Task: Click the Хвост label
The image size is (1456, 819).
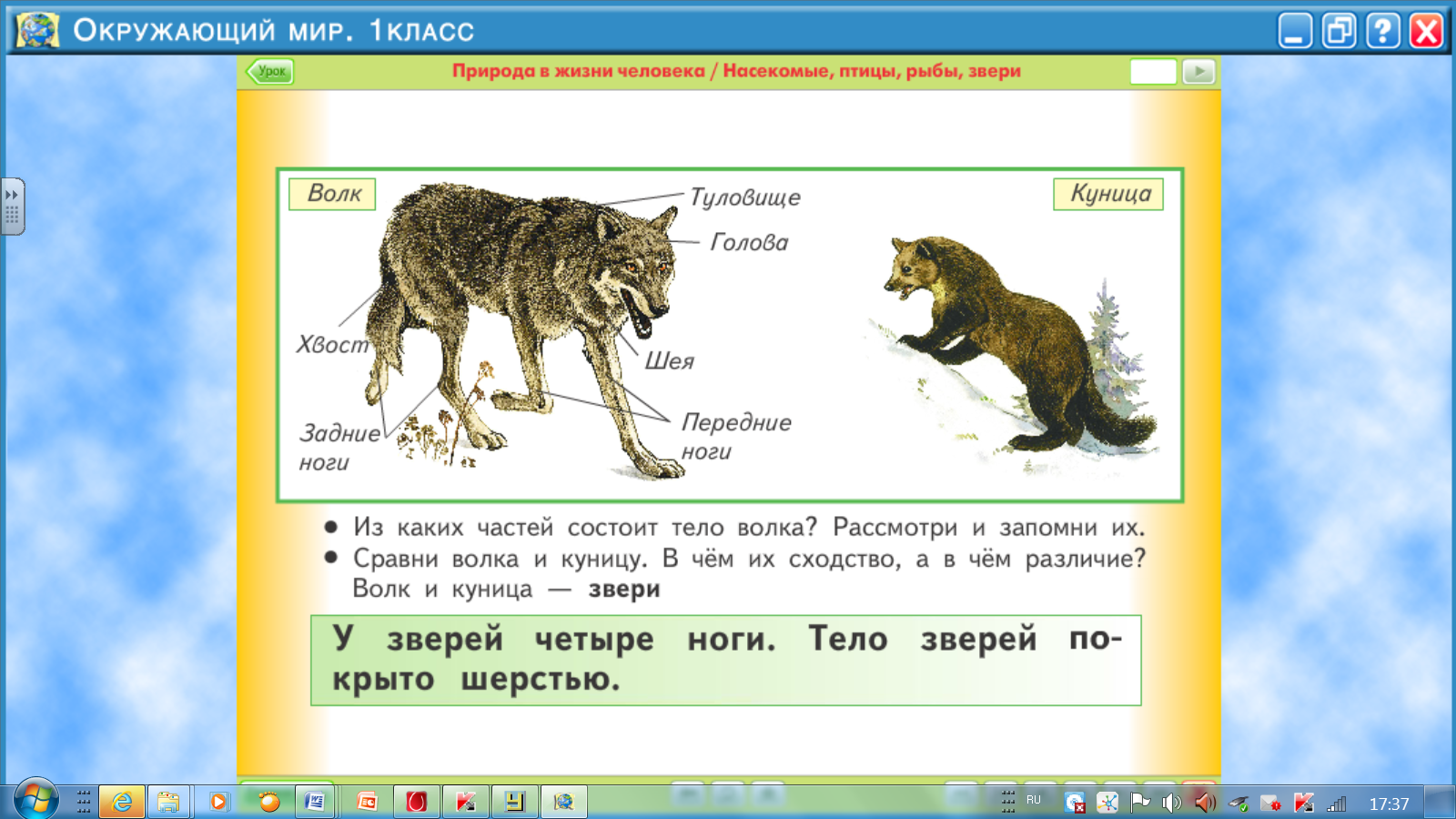Action: 332,344
